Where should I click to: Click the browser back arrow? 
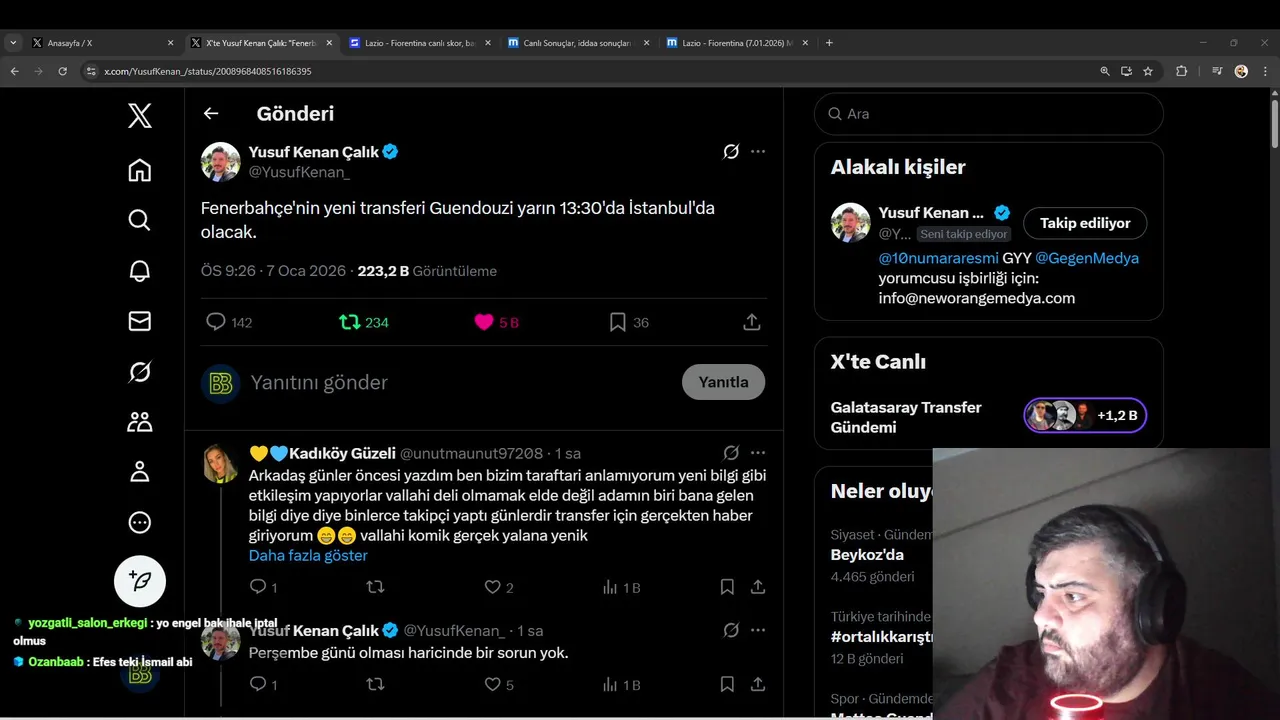click(14, 71)
